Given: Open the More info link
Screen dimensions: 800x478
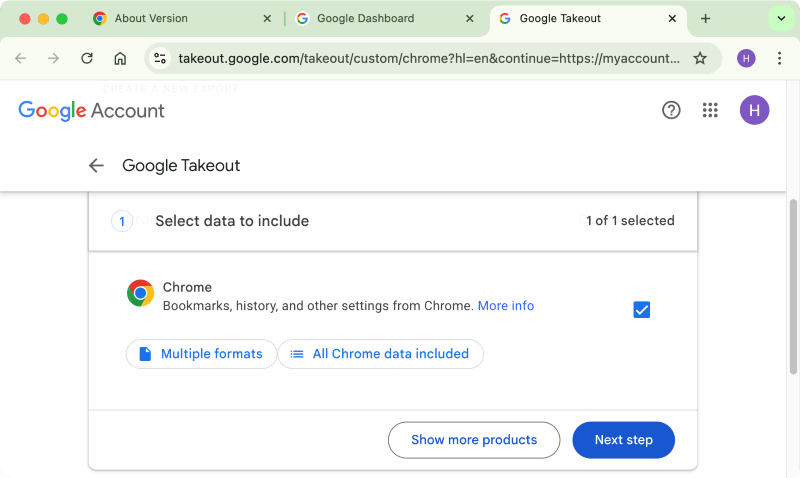Looking at the screenshot, I should (x=506, y=306).
